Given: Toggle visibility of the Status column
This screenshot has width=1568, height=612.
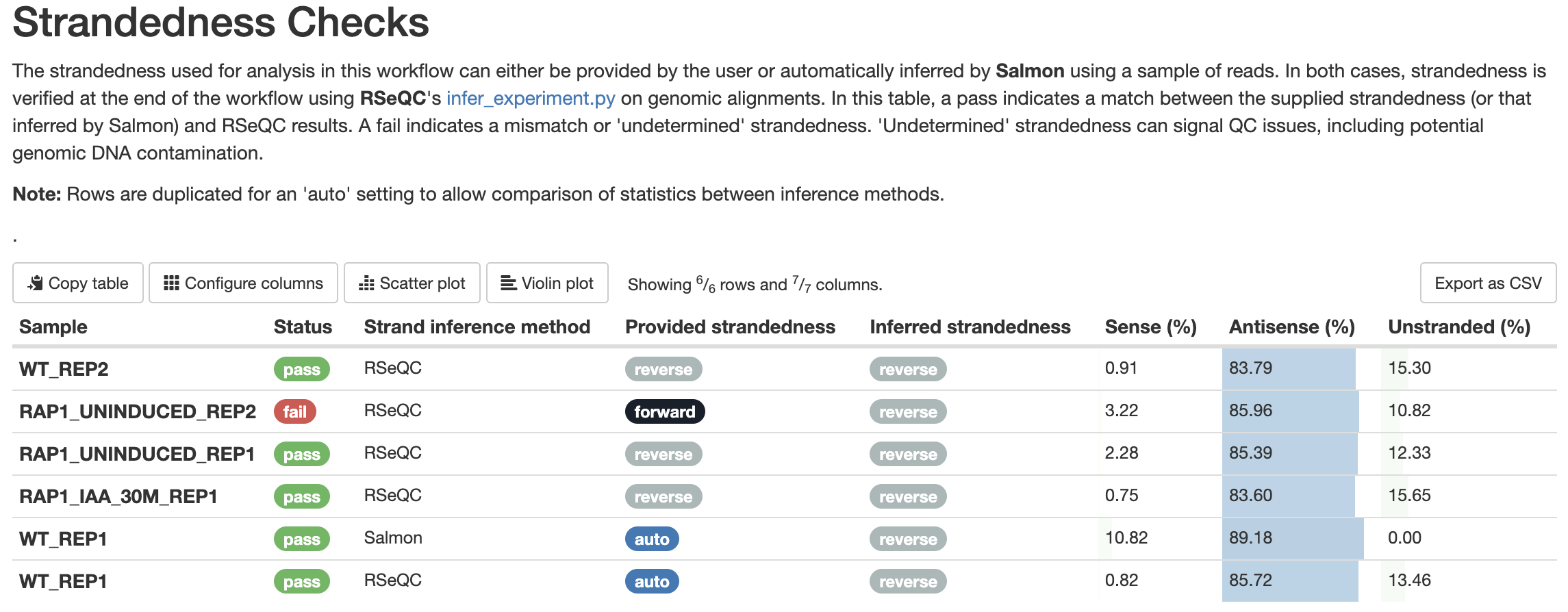Looking at the screenshot, I should [302, 327].
